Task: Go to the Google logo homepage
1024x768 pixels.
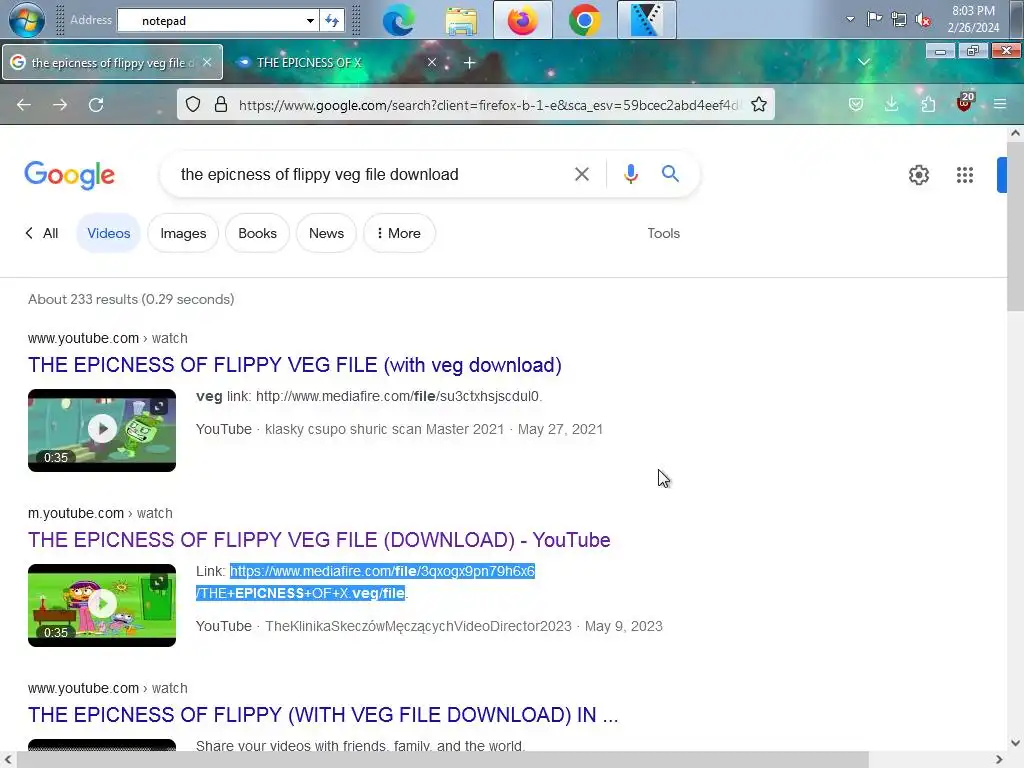Action: click(69, 175)
